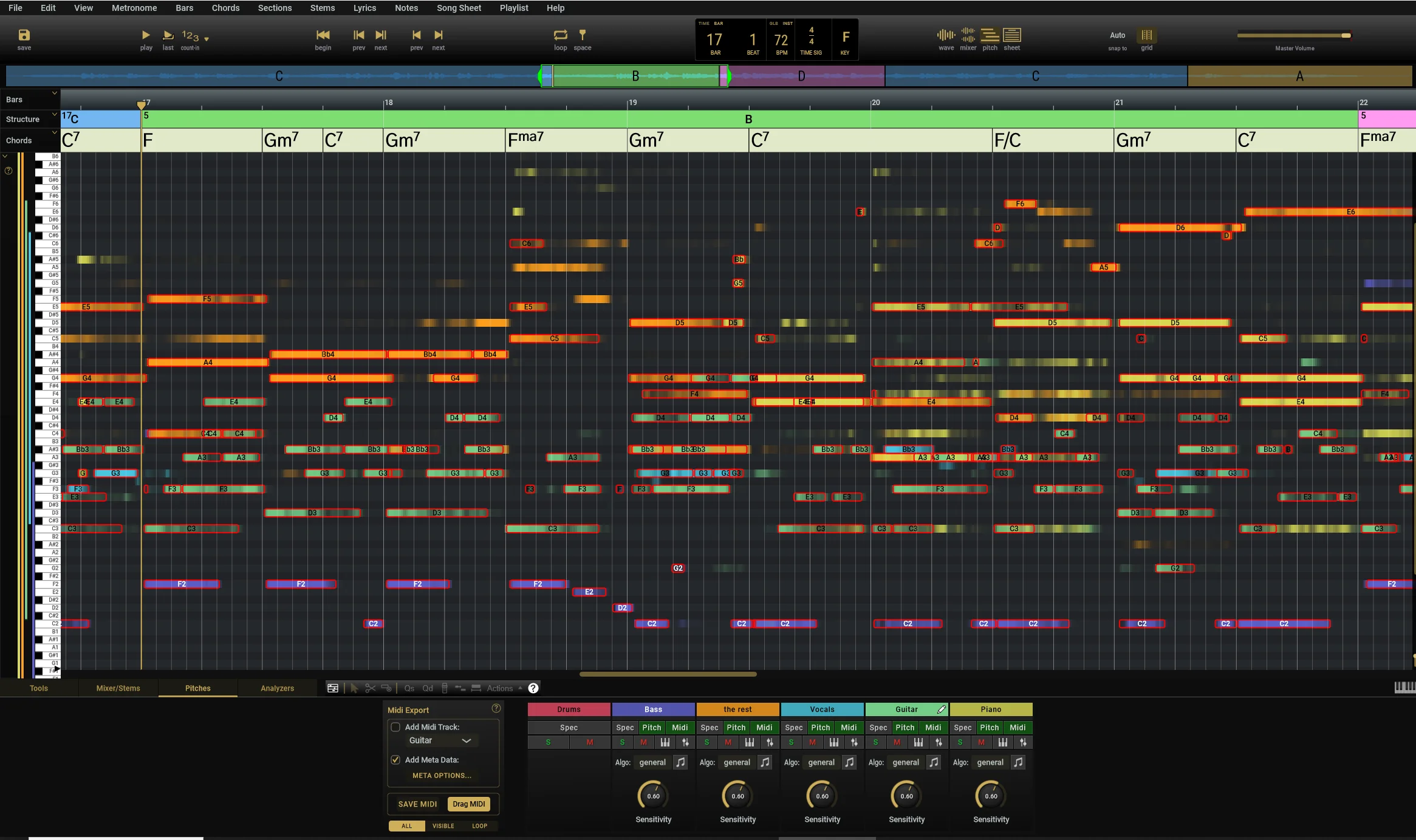Switch to pitch view icon

point(990,35)
